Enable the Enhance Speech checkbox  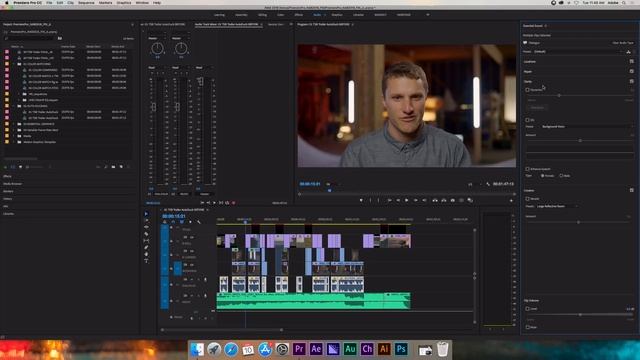point(527,169)
